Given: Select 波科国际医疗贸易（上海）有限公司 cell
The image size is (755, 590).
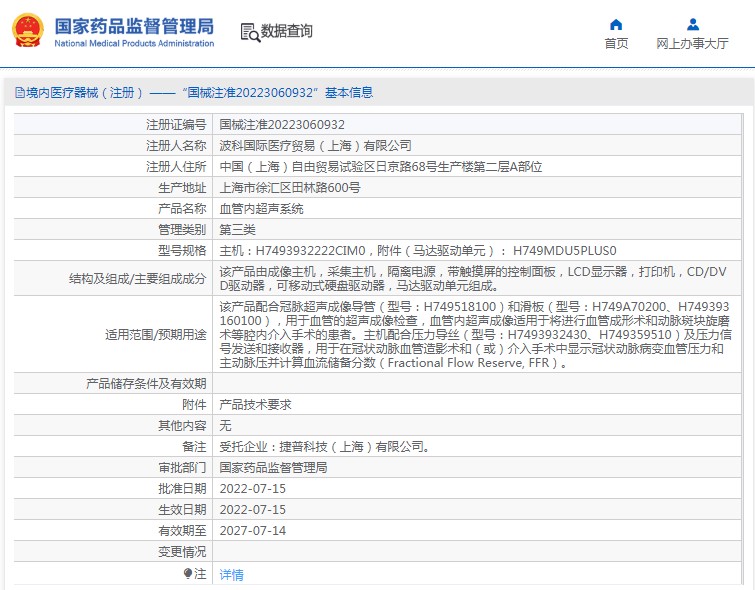Looking at the screenshot, I should coord(315,145).
